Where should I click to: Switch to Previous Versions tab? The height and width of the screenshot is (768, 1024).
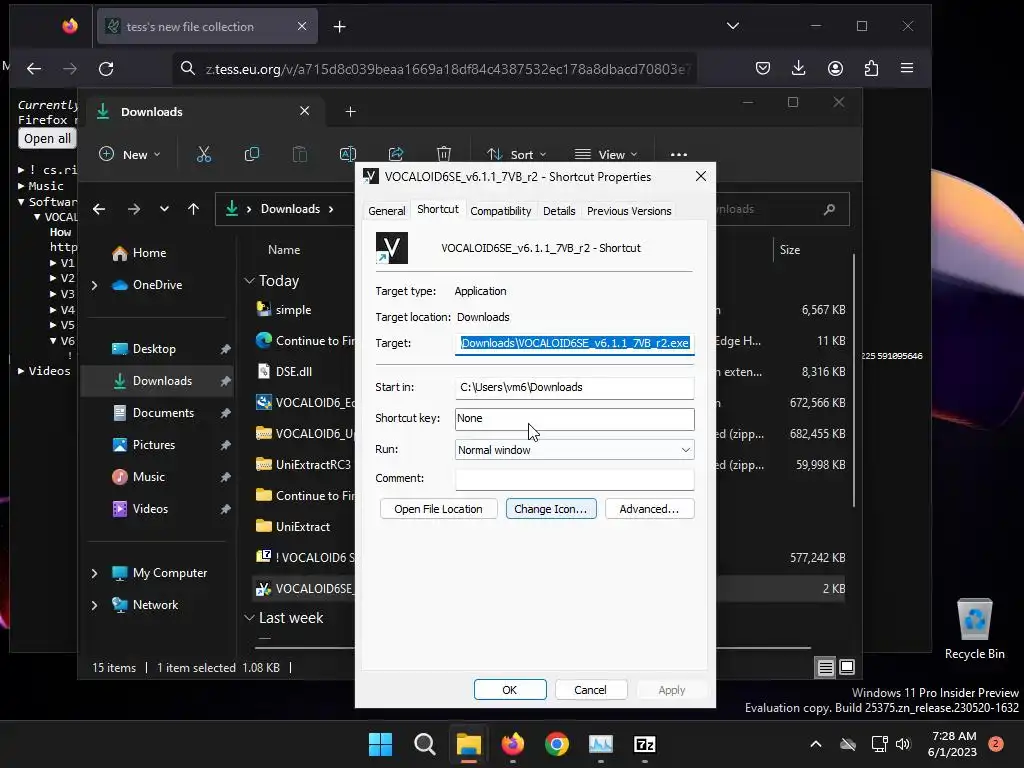click(629, 211)
